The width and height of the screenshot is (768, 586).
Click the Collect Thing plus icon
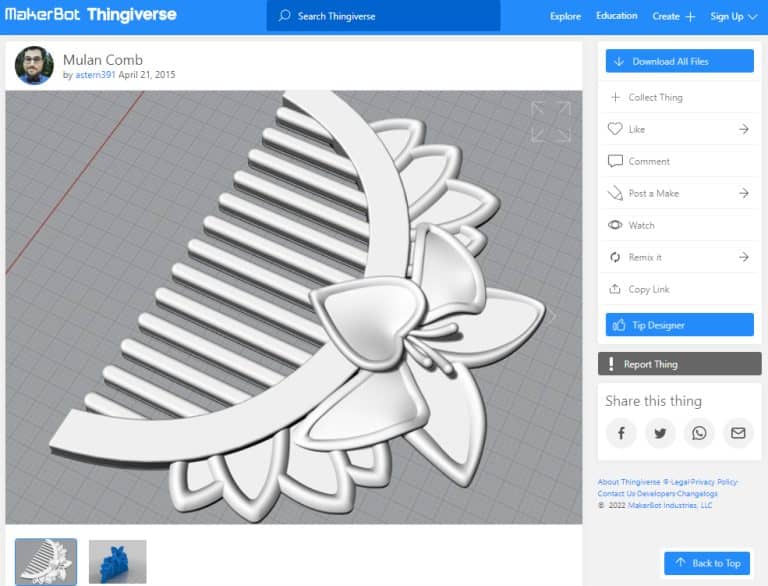pos(615,97)
